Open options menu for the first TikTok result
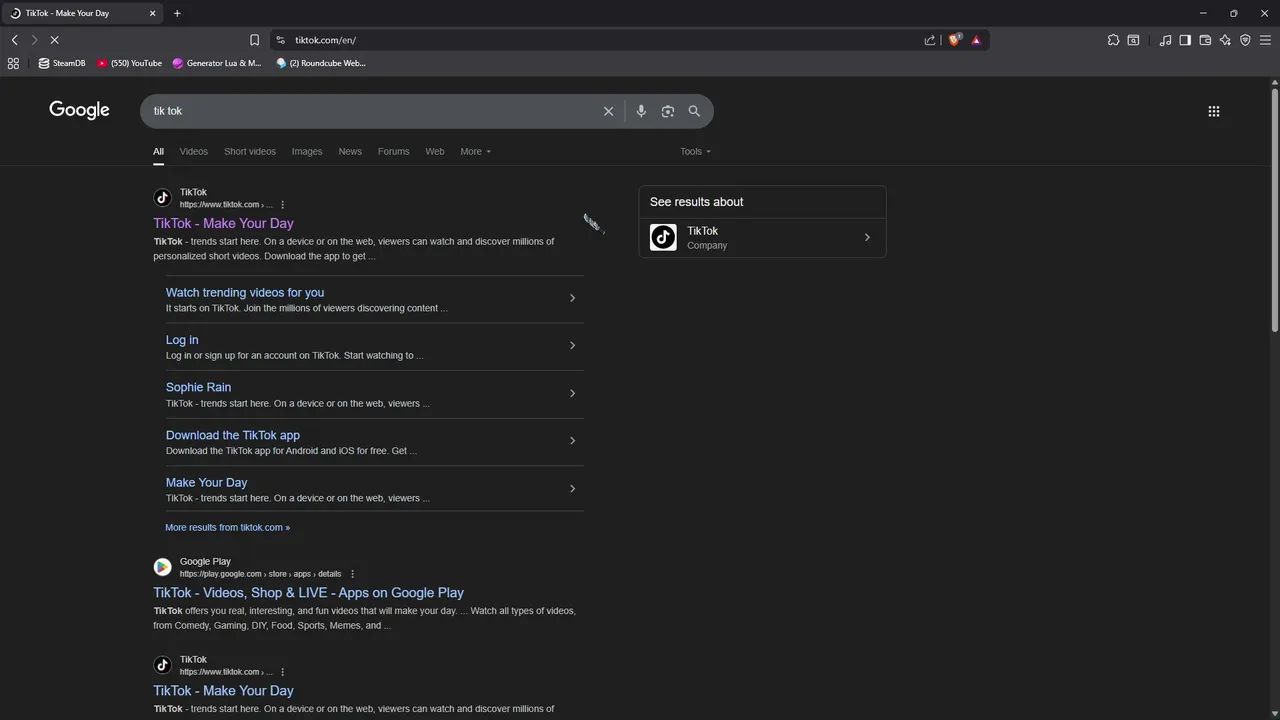The height and width of the screenshot is (720, 1280). 283,205
